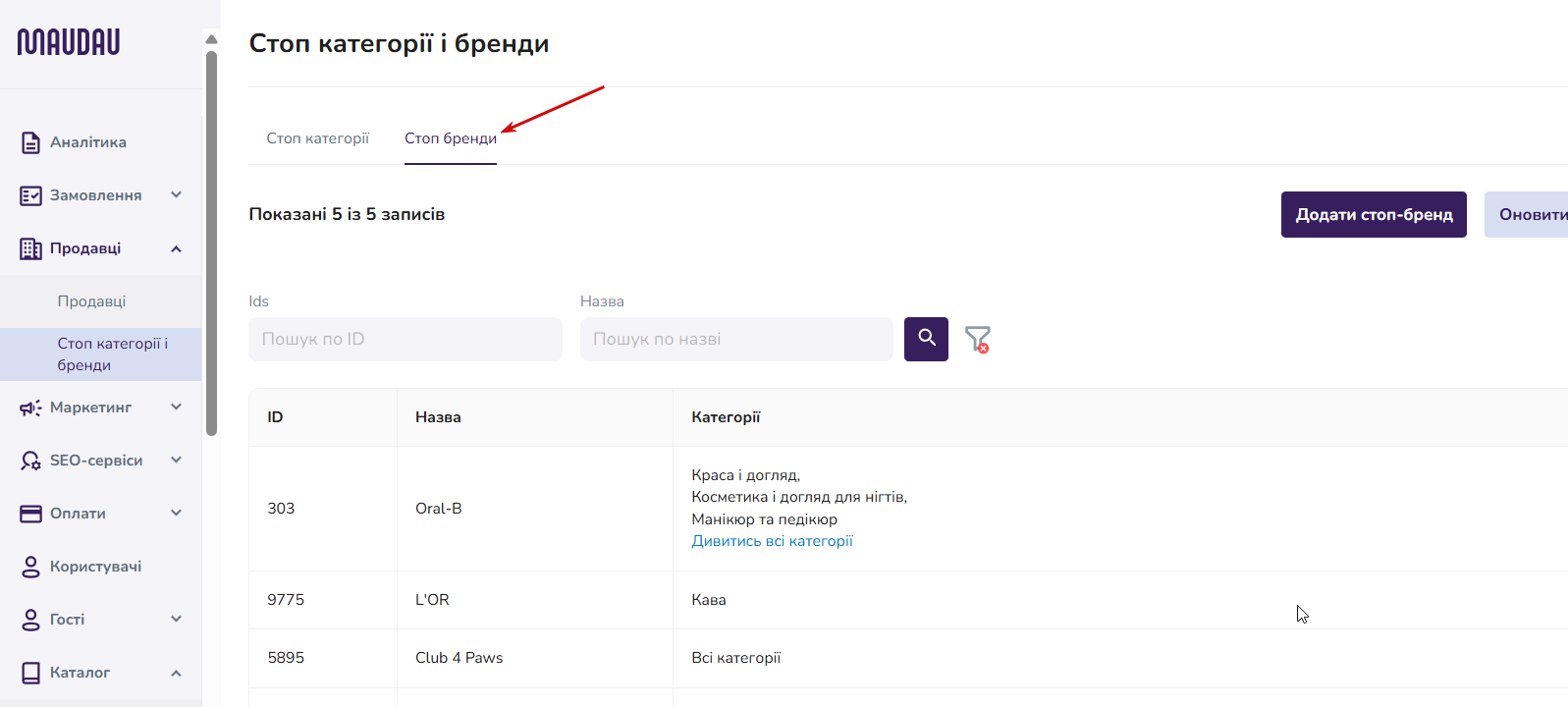Open Продавці submenu item

[91, 301]
